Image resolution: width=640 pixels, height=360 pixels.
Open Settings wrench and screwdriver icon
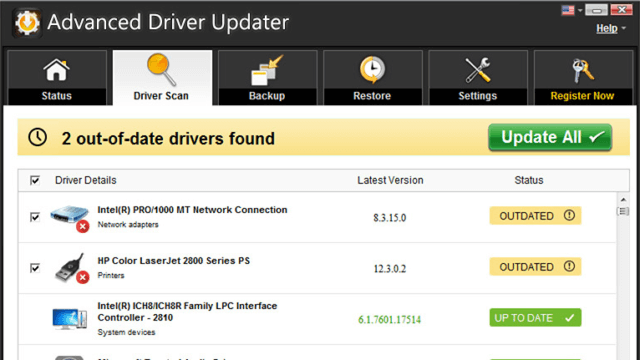477,70
